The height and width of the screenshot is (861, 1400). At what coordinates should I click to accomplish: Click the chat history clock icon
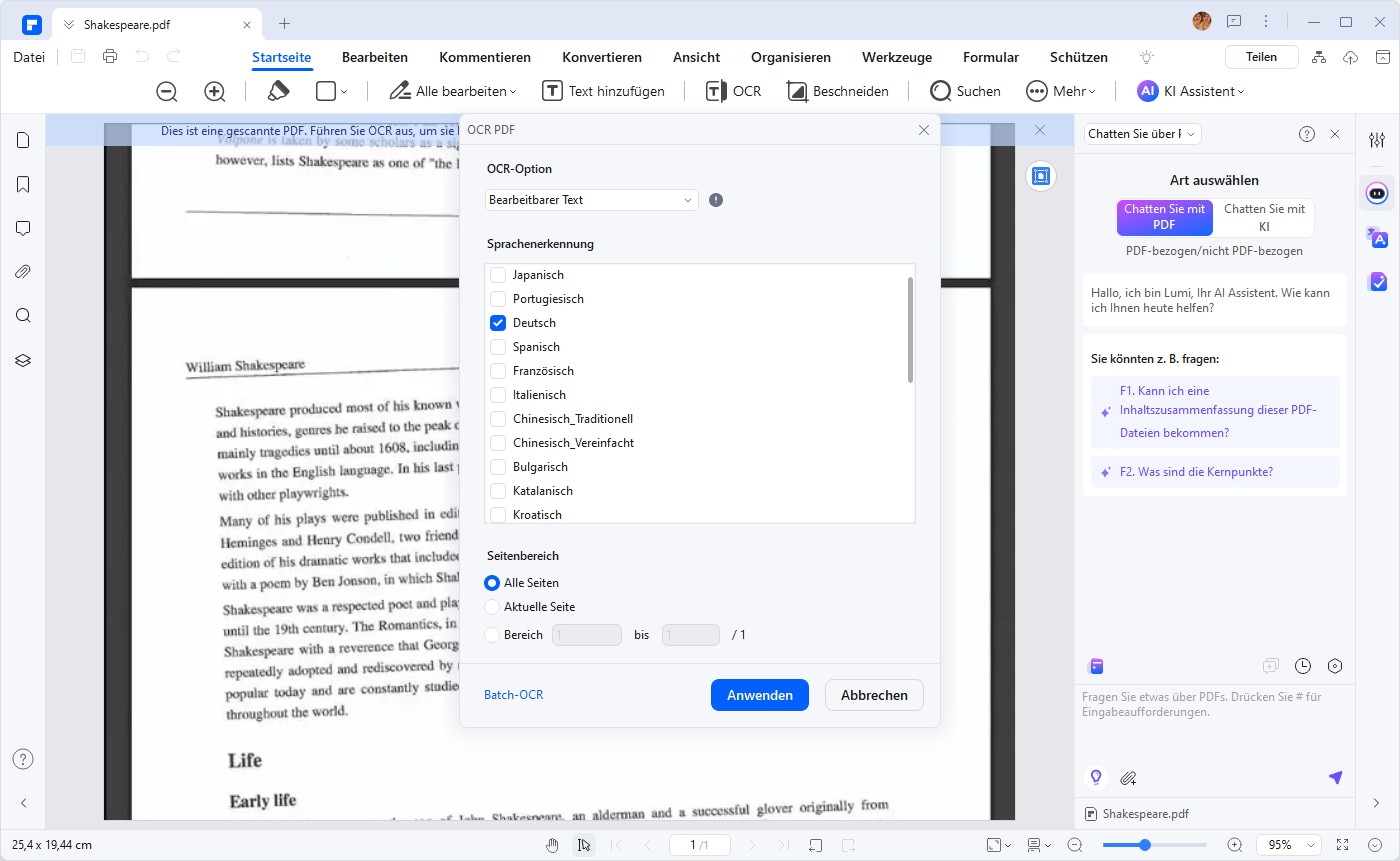point(1302,666)
